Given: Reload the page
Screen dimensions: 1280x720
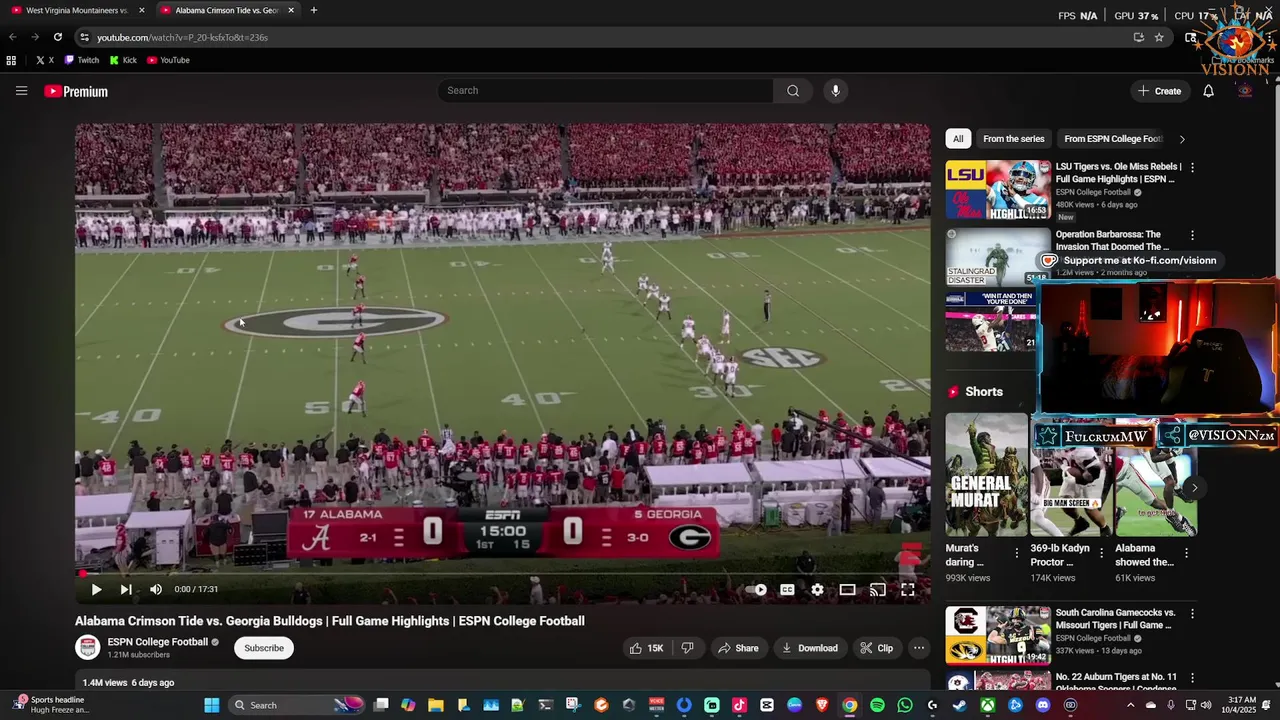Looking at the screenshot, I should (x=58, y=37).
